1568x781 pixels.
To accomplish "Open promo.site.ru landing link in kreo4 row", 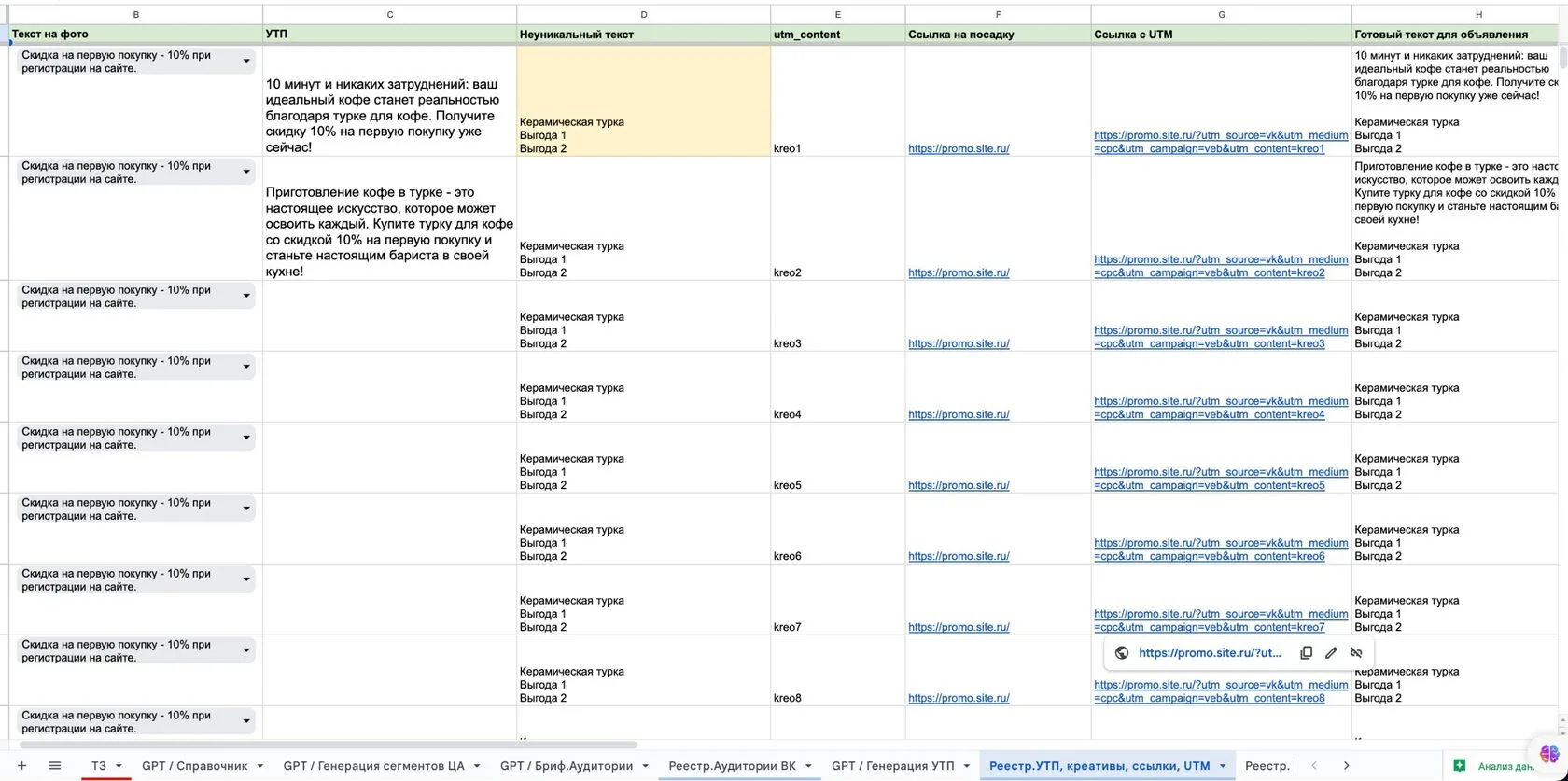I will point(959,414).
